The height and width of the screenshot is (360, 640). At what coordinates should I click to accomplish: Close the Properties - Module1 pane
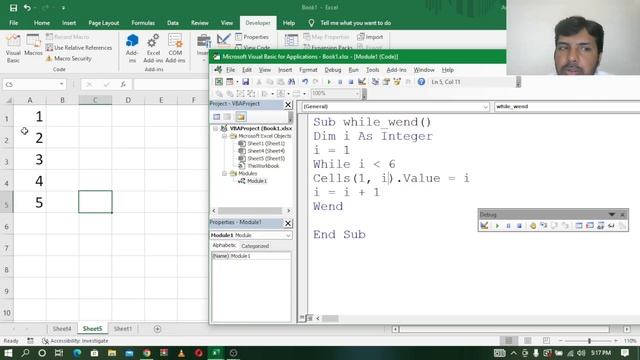pyautogui.click(x=288, y=223)
